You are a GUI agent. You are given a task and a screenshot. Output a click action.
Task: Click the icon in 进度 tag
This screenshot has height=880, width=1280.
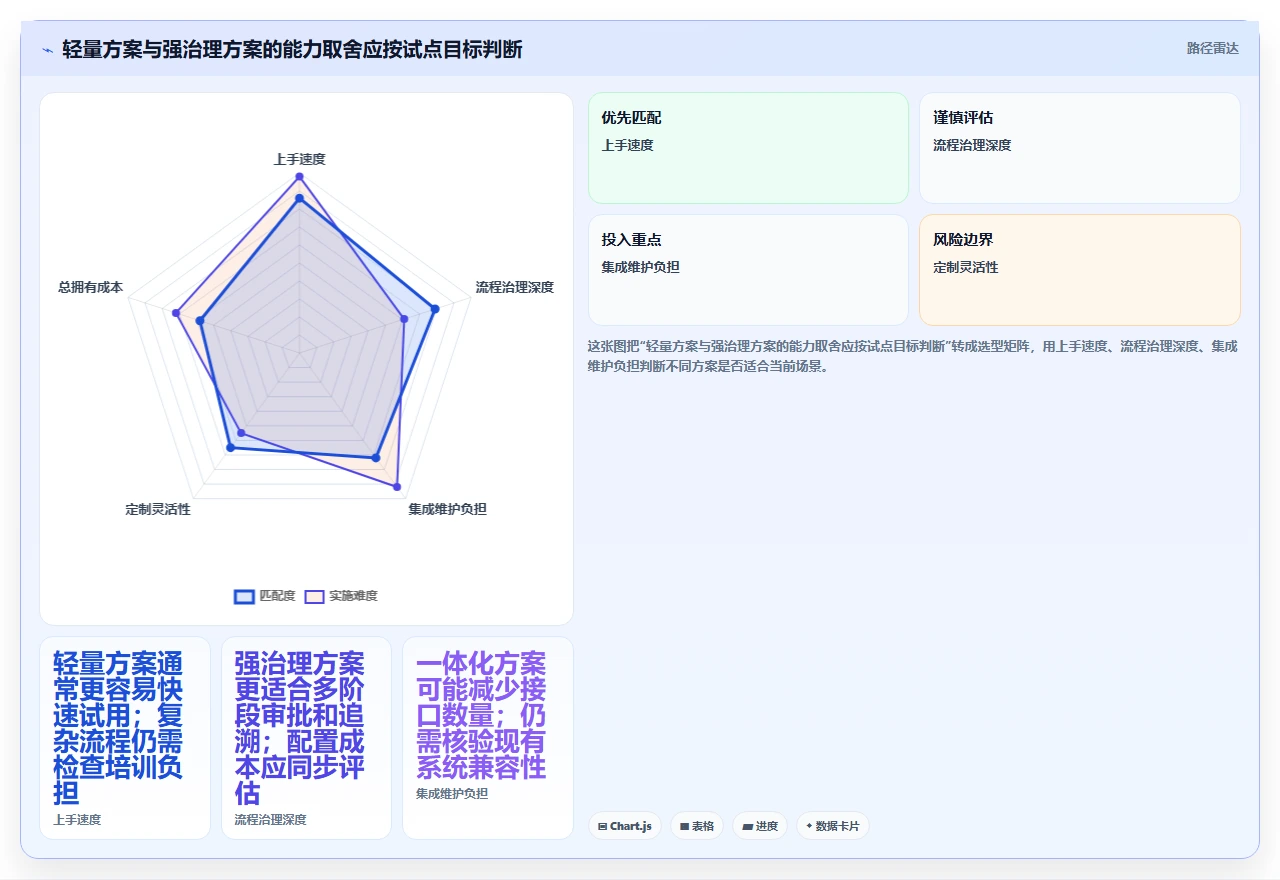click(746, 826)
